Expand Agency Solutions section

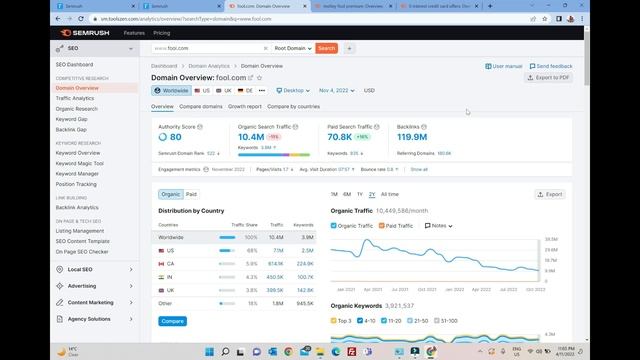(x=94, y=319)
